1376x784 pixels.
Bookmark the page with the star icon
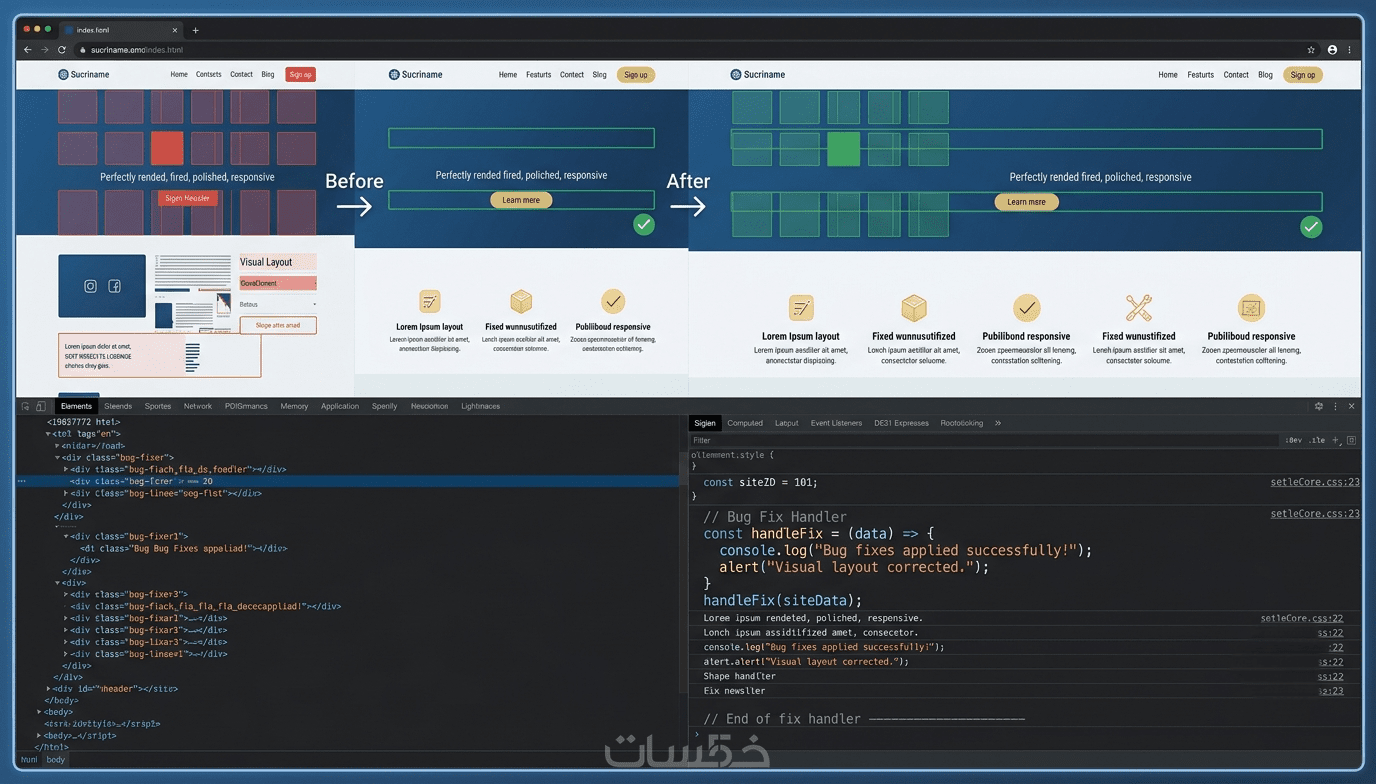pyautogui.click(x=1311, y=49)
